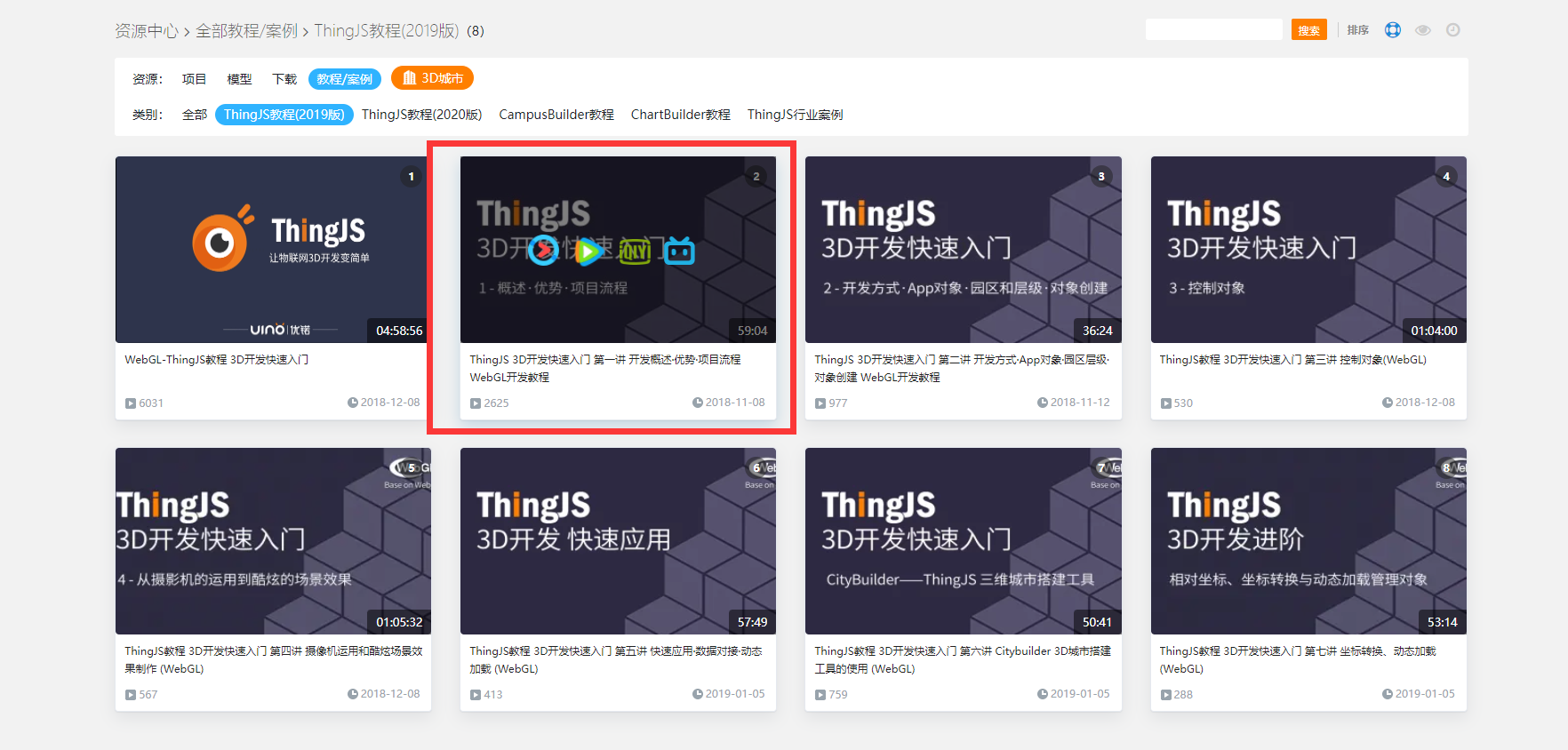Click the clock icon beside 2018-11-12
The image size is (1568, 750).
[1043, 403]
